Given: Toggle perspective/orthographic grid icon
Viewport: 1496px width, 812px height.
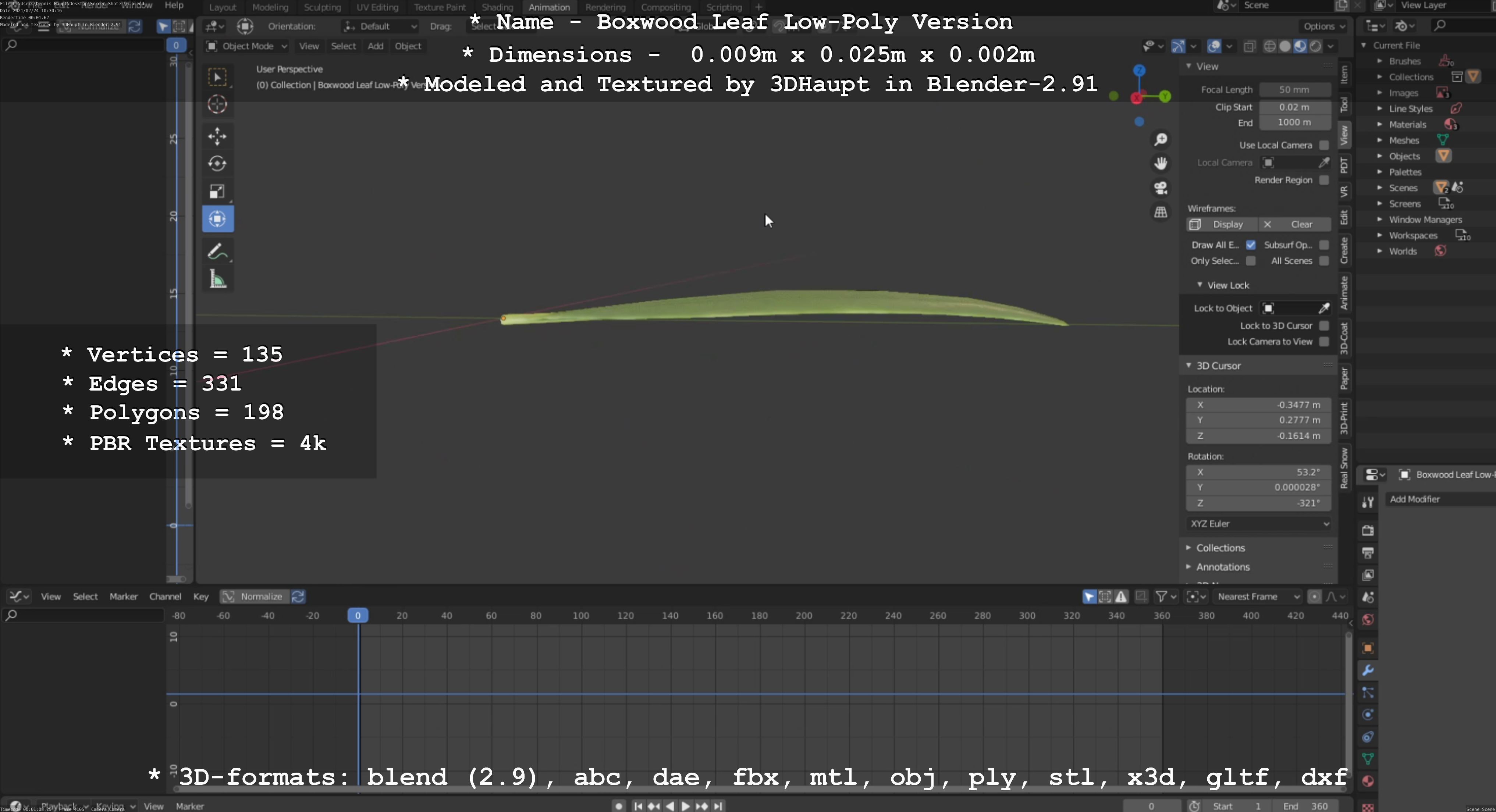Looking at the screenshot, I should [x=1160, y=213].
